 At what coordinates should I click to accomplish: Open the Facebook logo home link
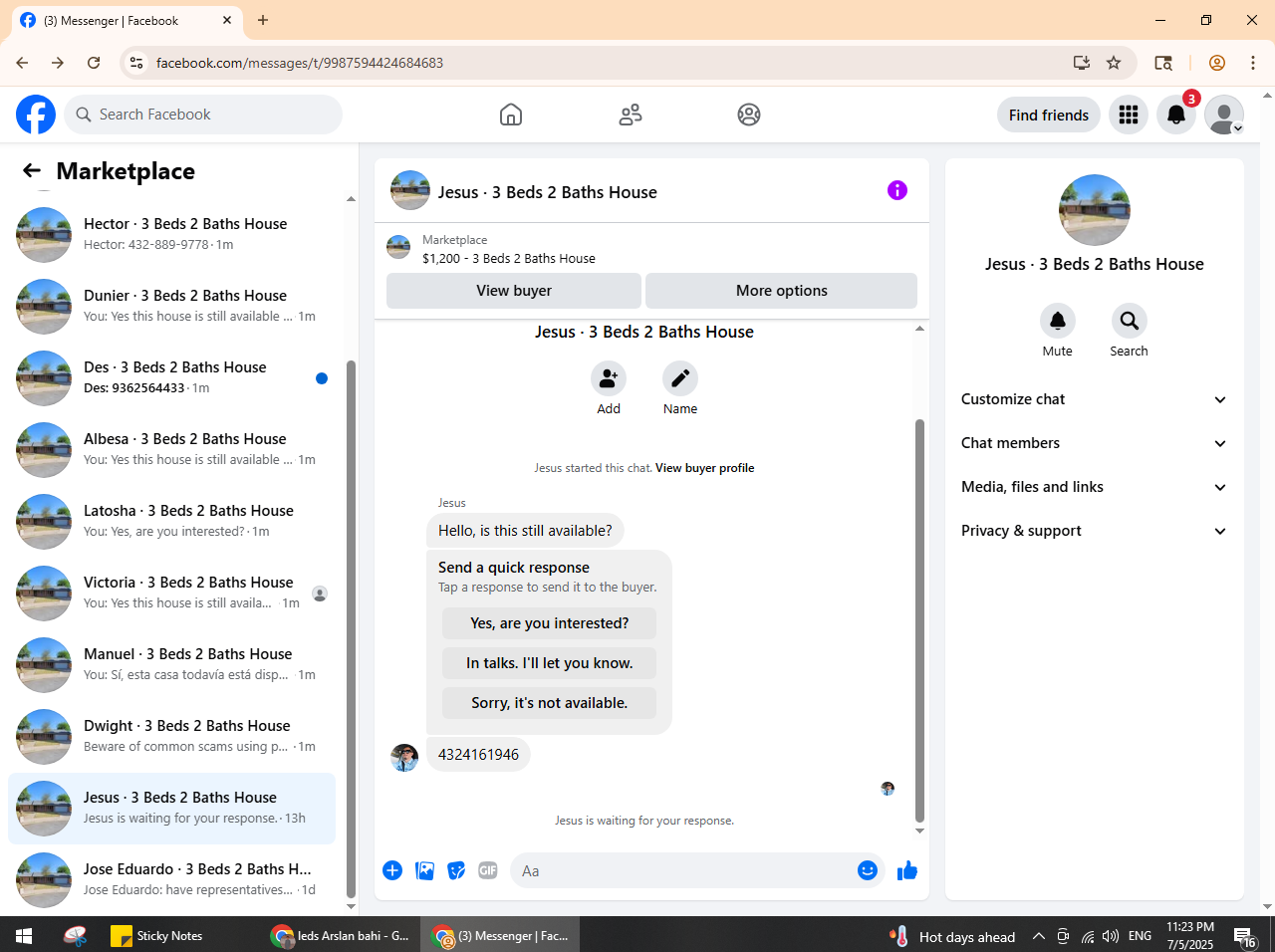point(36,115)
